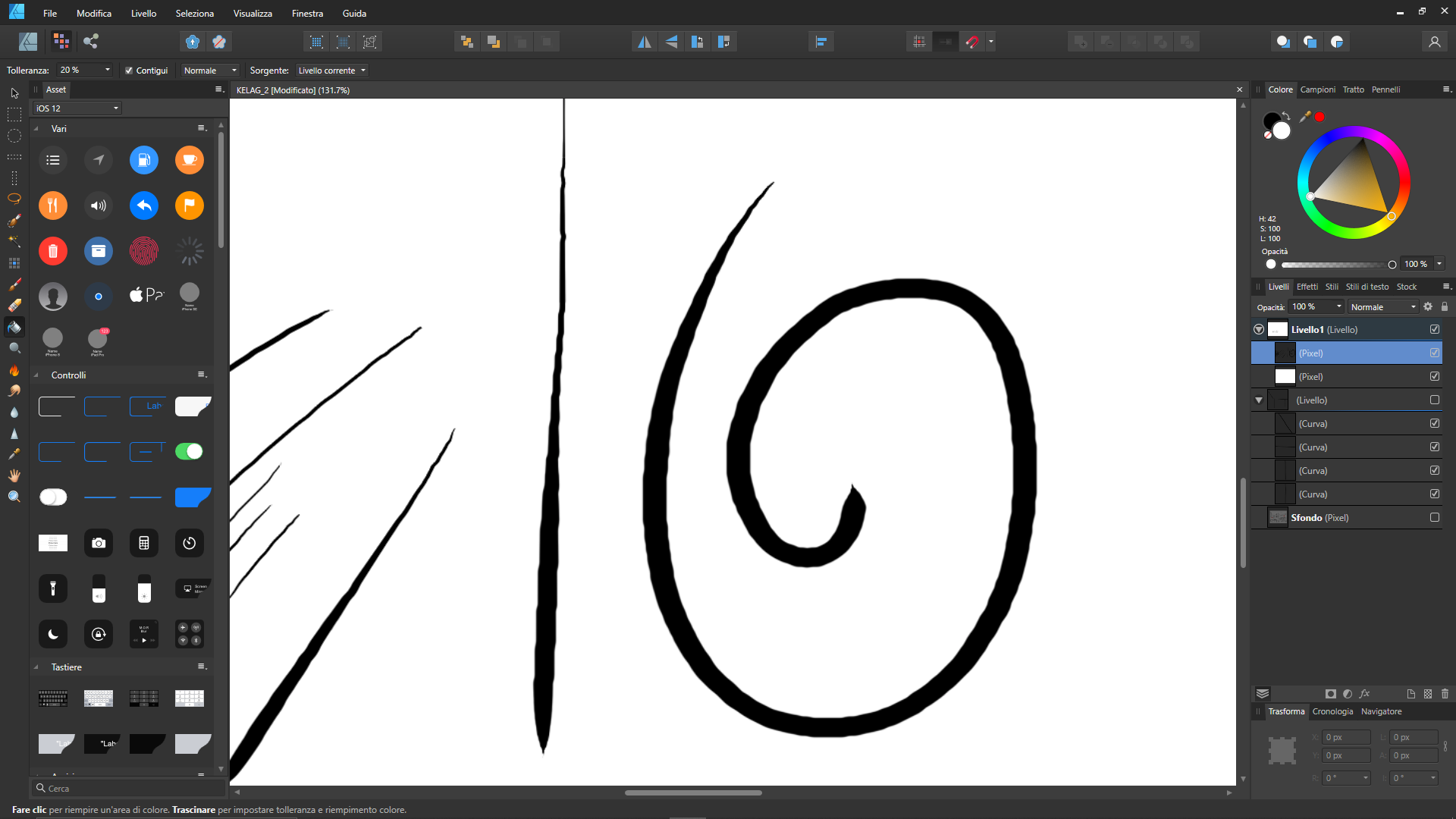
Task: Show the Sfondo layer via its checkbox
Action: coord(1435,517)
